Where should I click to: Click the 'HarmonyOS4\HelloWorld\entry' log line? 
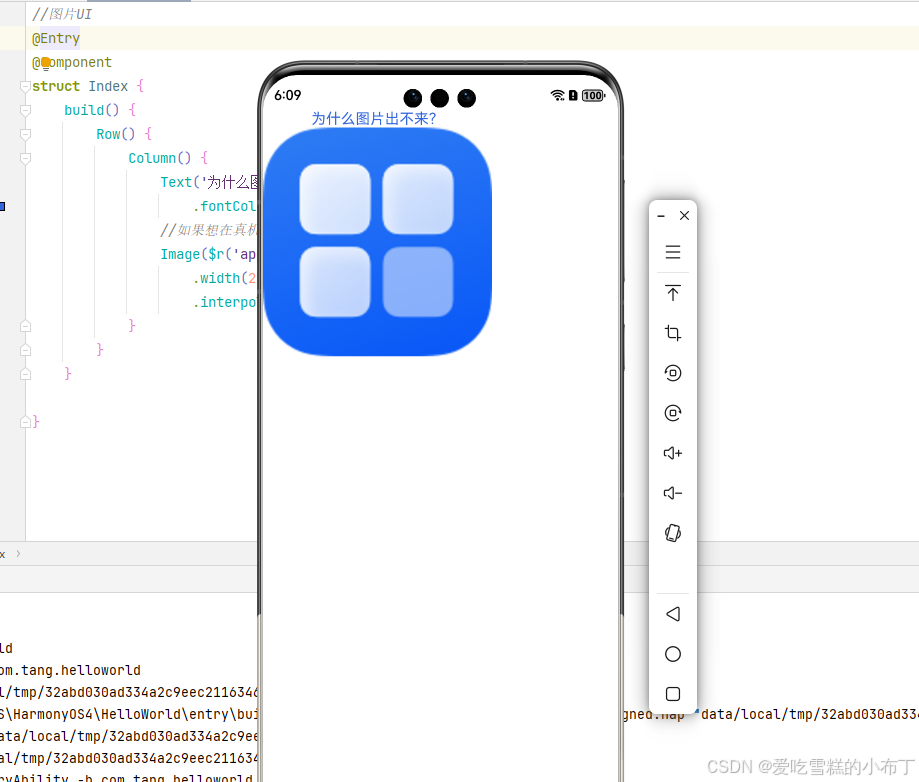coord(129,714)
